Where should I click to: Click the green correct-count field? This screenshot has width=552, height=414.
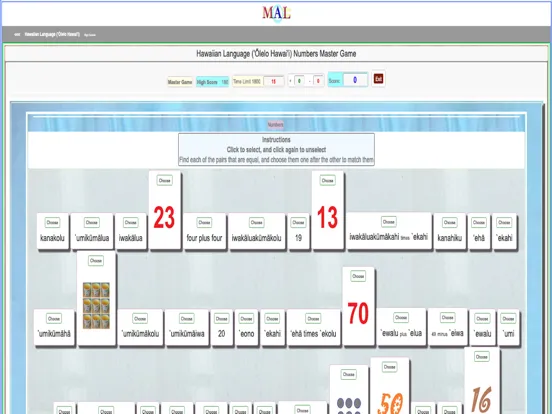point(299,81)
